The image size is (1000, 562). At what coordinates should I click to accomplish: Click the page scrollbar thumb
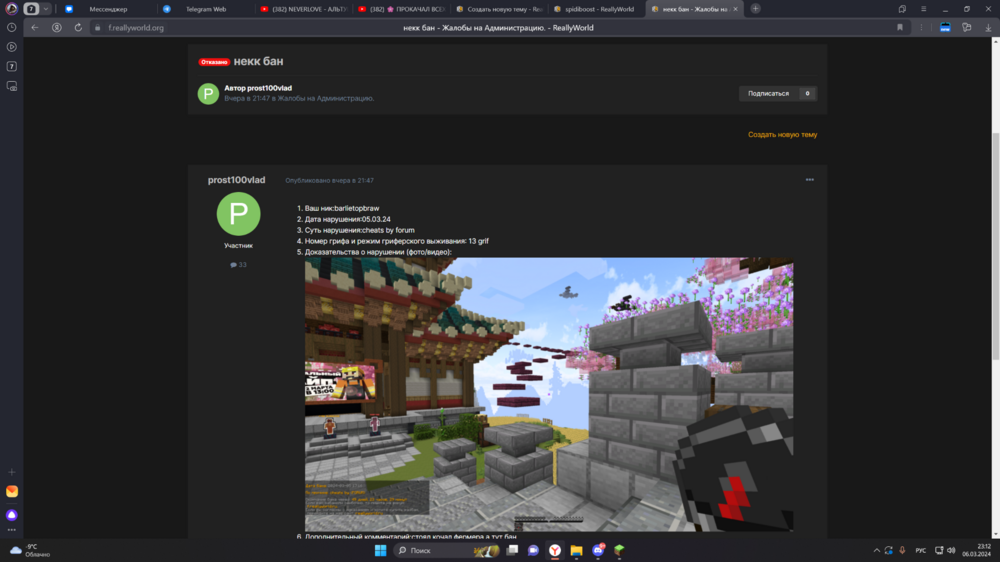[996, 246]
